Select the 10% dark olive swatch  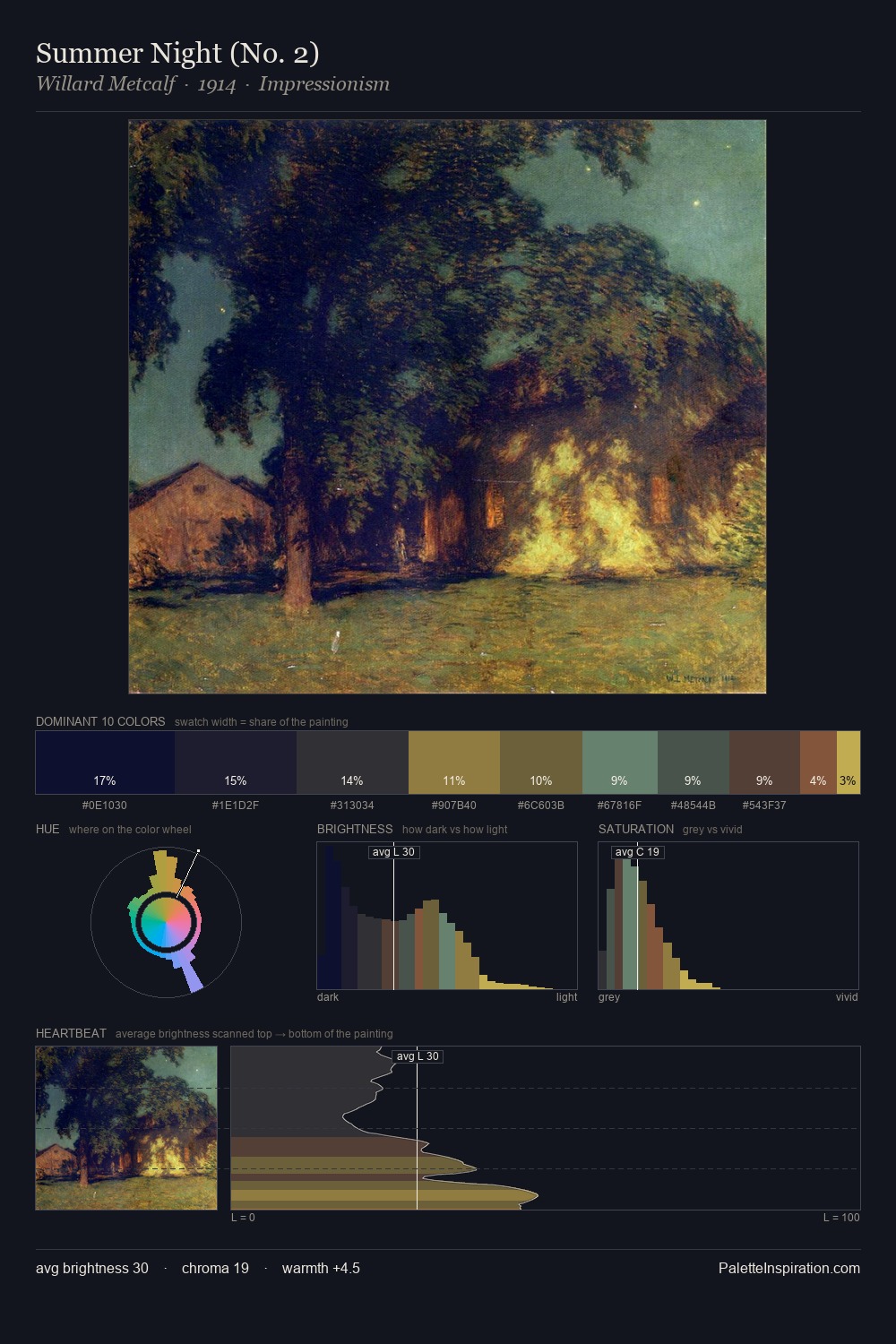click(541, 762)
